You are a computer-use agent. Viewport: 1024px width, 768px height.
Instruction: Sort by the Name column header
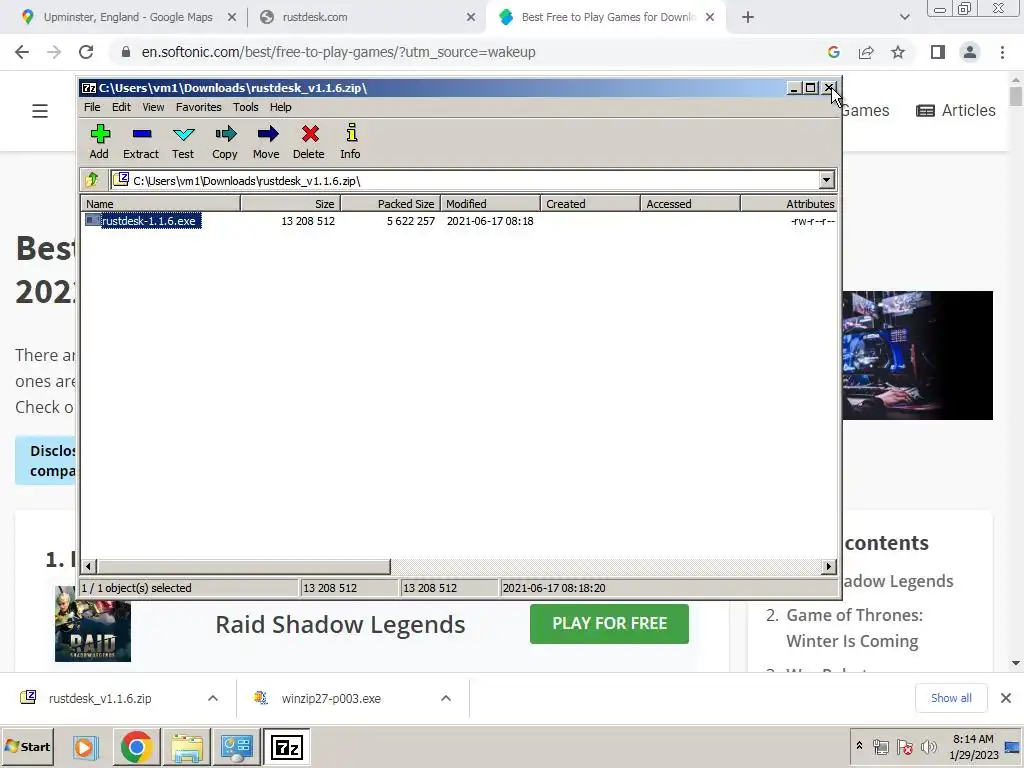pyautogui.click(x=161, y=204)
